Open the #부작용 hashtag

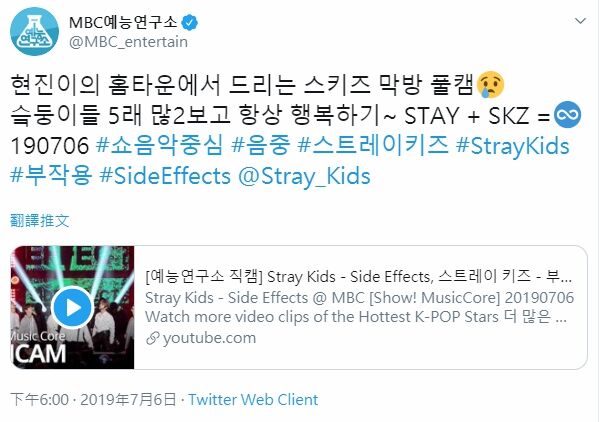51,176
